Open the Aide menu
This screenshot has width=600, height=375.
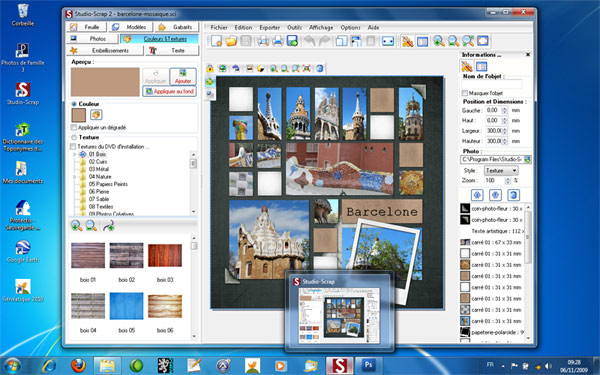pyautogui.click(x=373, y=28)
